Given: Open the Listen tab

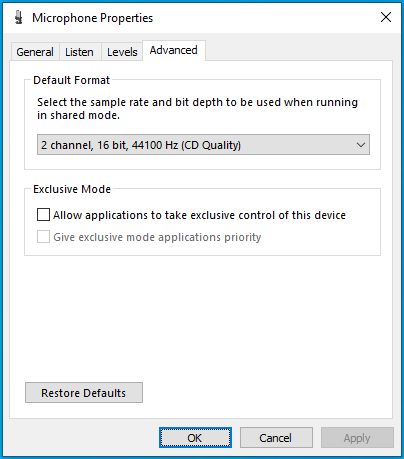Looking at the screenshot, I should [79, 52].
